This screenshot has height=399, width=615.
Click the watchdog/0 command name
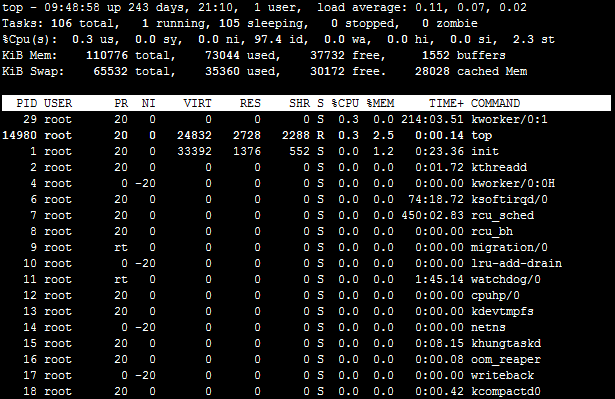click(x=506, y=279)
